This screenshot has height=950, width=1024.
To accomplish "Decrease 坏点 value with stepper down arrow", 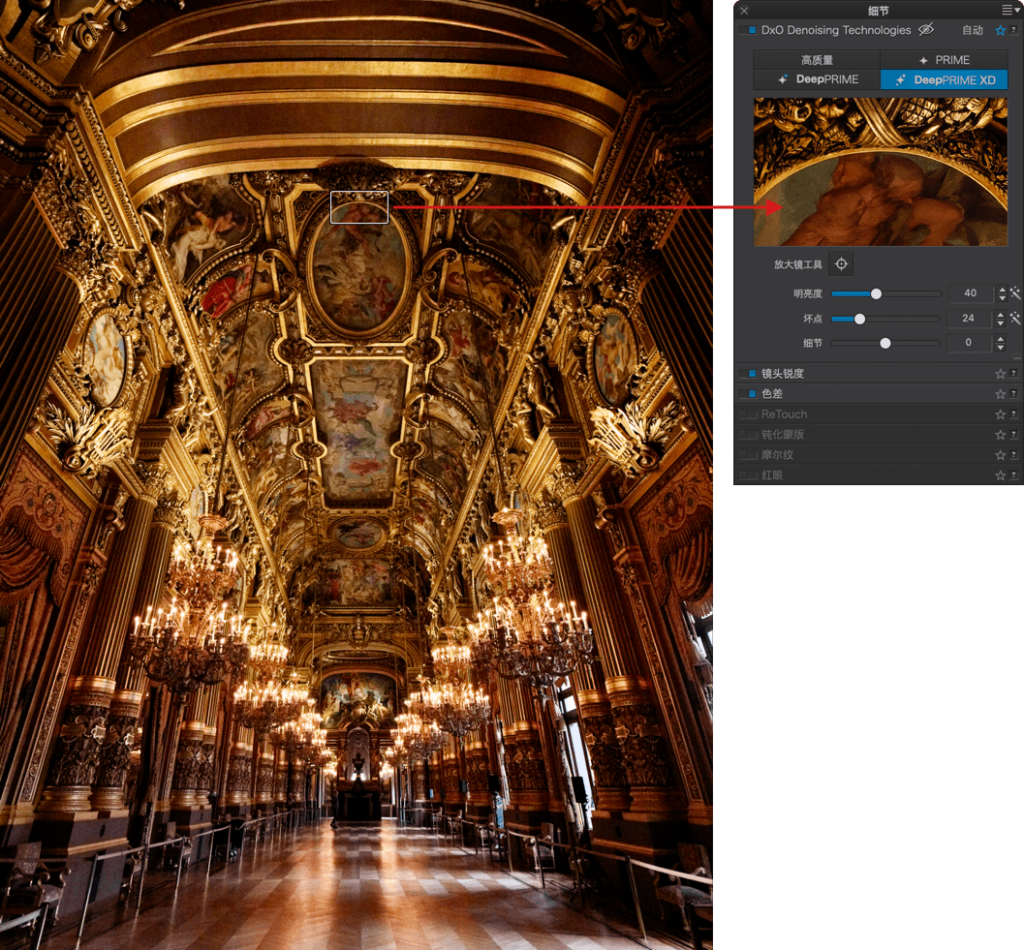I will pyautogui.click(x=1000, y=323).
